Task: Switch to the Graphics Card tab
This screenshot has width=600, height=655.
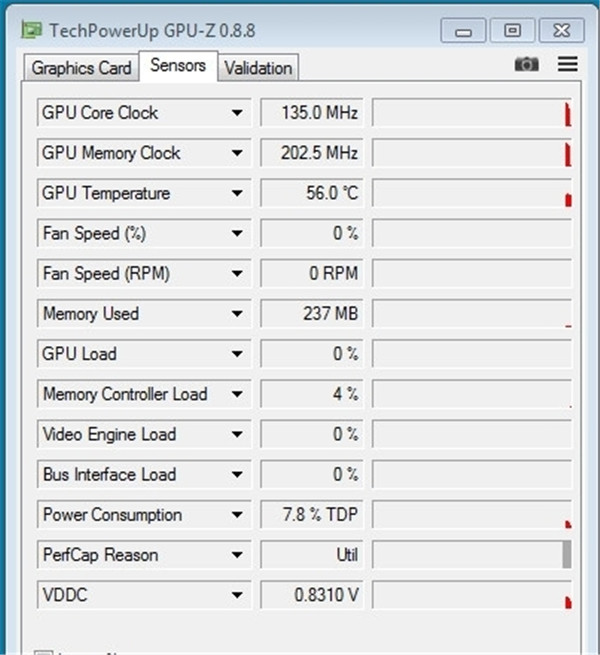Action: click(81, 68)
